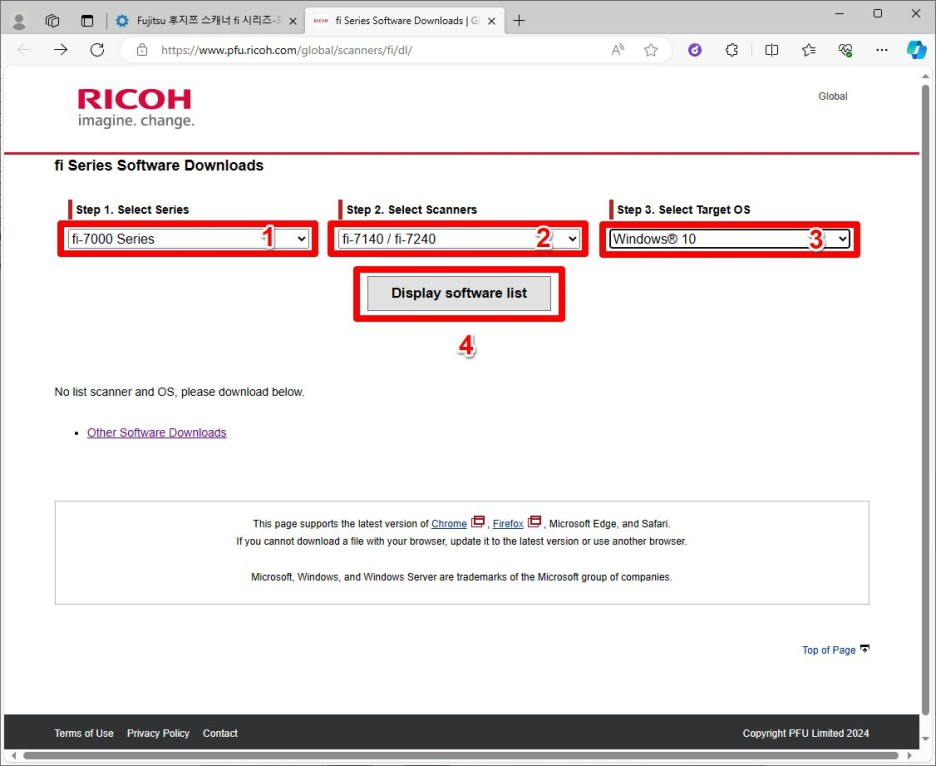936x766 pixels.
Task: Open the Contact footer link
Action: point(220,733)
